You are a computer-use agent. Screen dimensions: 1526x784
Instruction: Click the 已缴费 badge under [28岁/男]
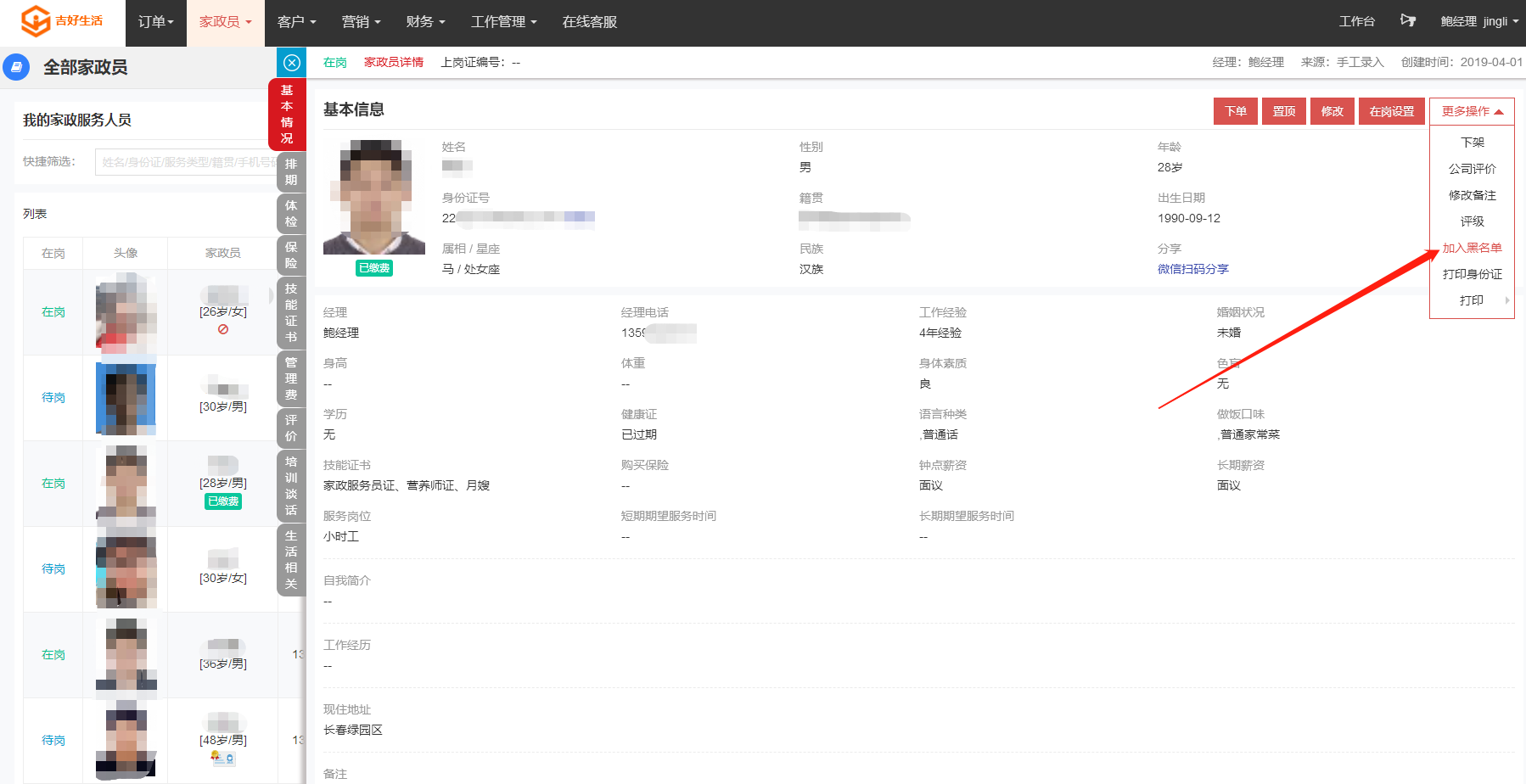point(223,501)
